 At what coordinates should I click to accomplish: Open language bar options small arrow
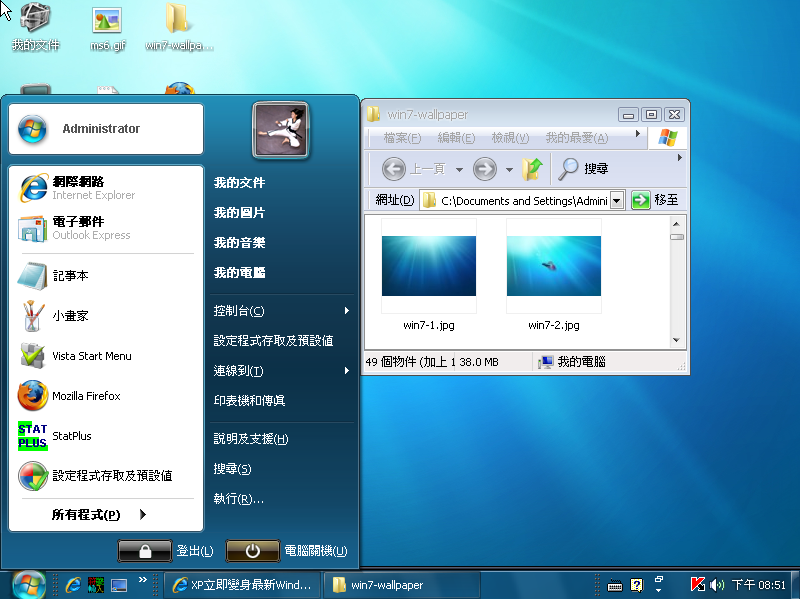[x=659, y=590]
